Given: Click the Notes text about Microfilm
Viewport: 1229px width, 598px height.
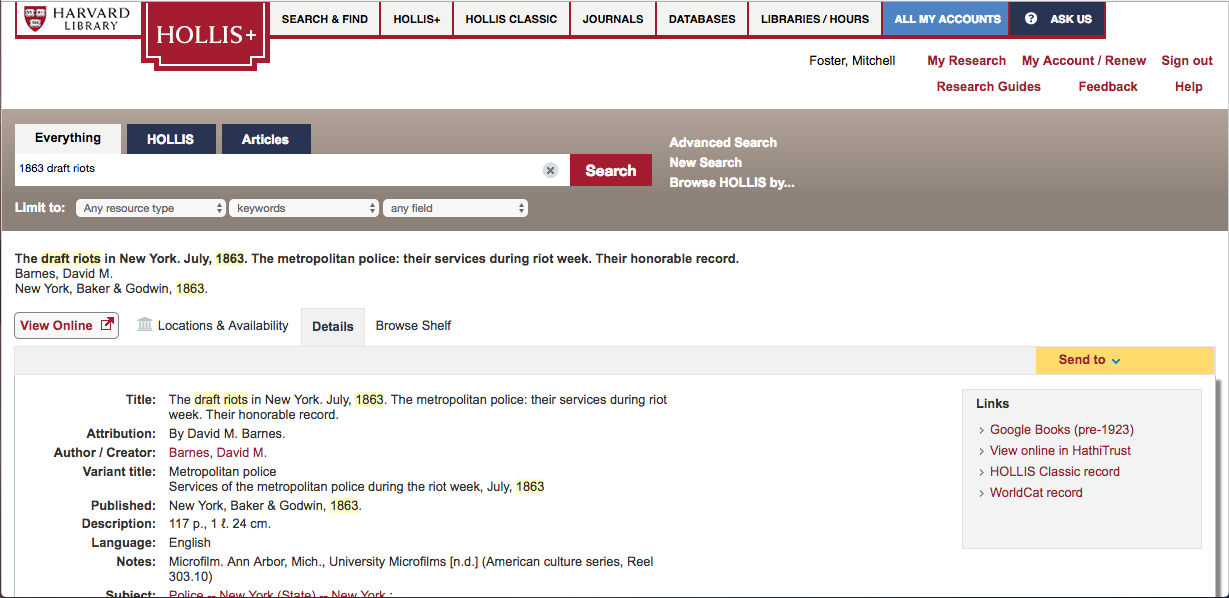Looking at the screenshot, I should 411,569.
